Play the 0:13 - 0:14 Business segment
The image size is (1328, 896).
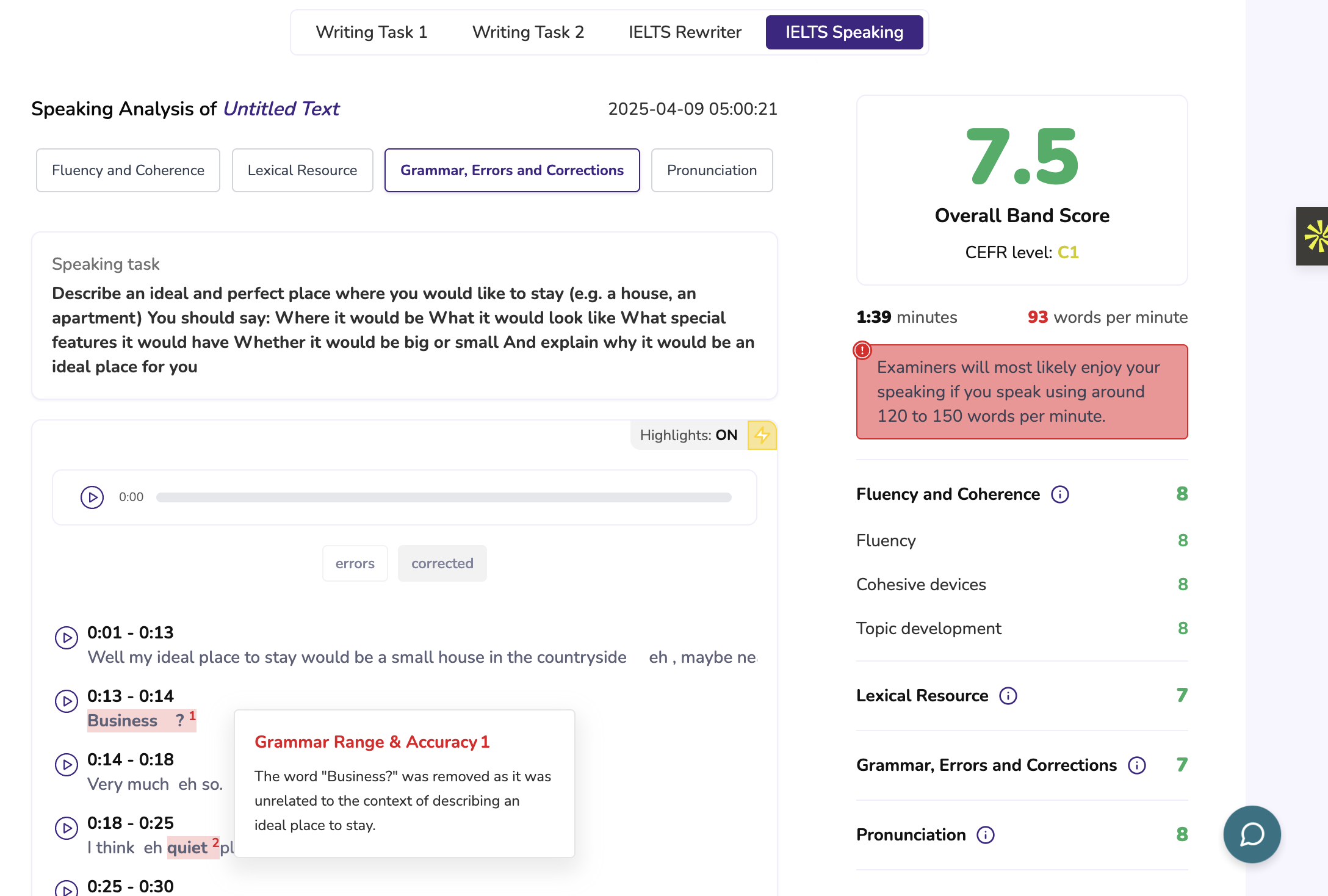click(67, 701)
